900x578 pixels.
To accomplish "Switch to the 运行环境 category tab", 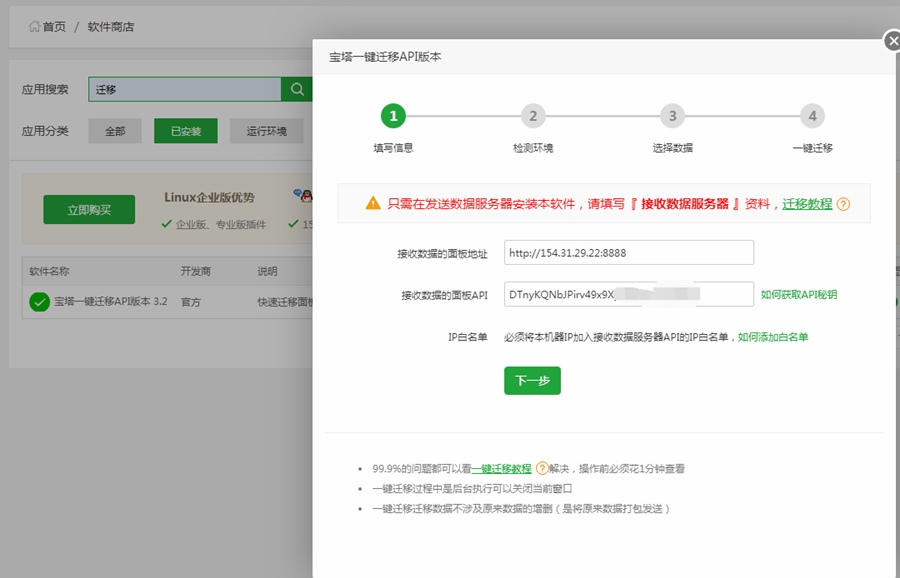I will [x=266, y=131].
